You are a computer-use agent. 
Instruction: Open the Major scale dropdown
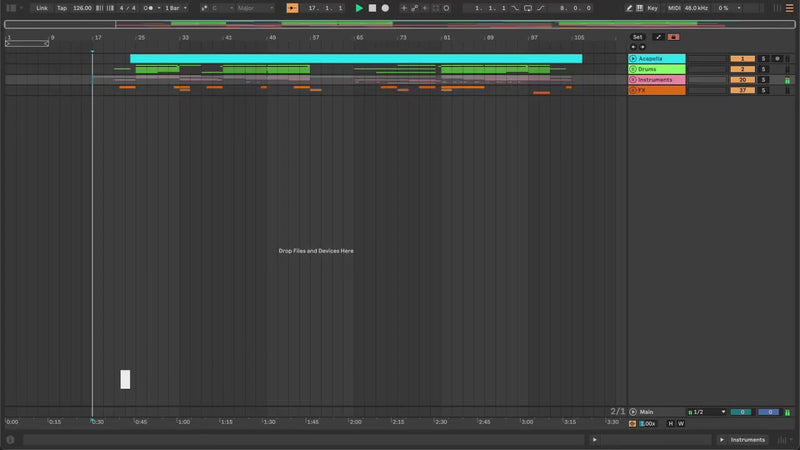[x=255, y=8]
